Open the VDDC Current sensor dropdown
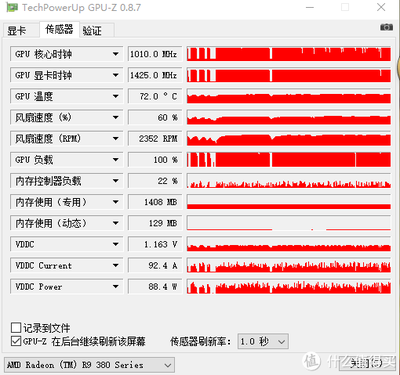Screen dimensions: 400x375 click(116, 266)
